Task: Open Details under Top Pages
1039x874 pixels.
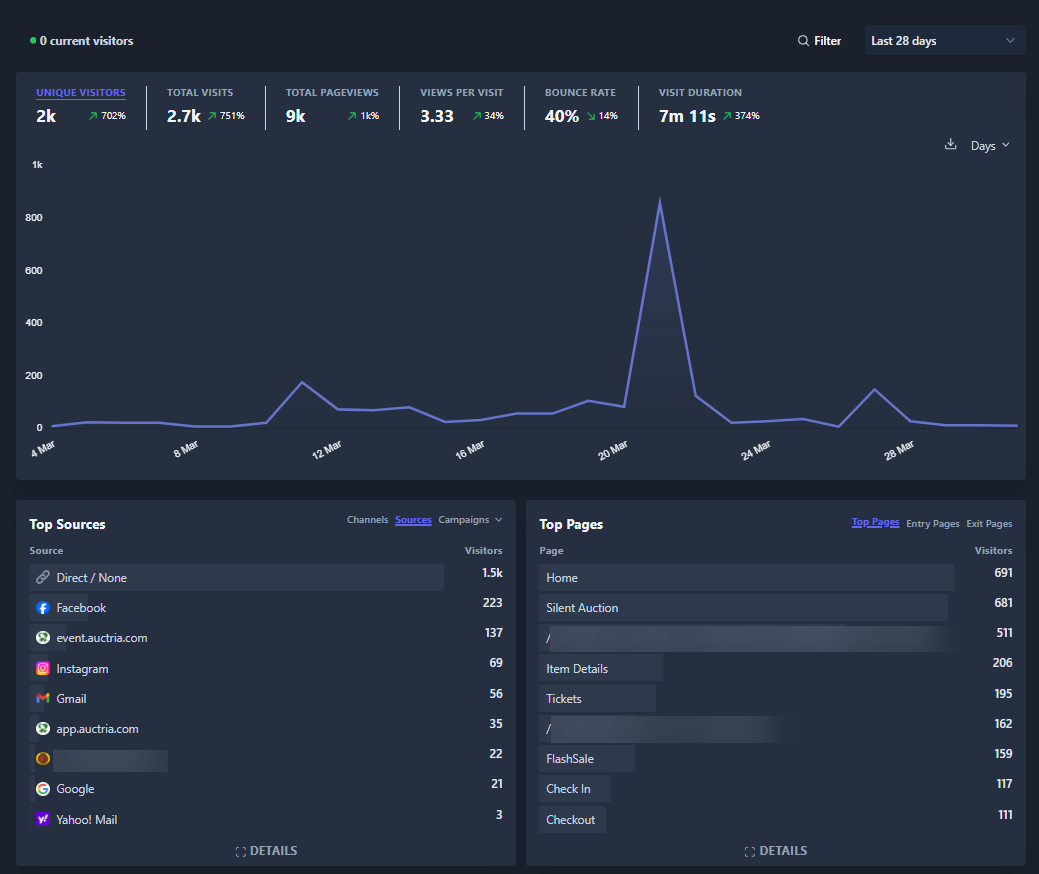Action: point(776,851)
